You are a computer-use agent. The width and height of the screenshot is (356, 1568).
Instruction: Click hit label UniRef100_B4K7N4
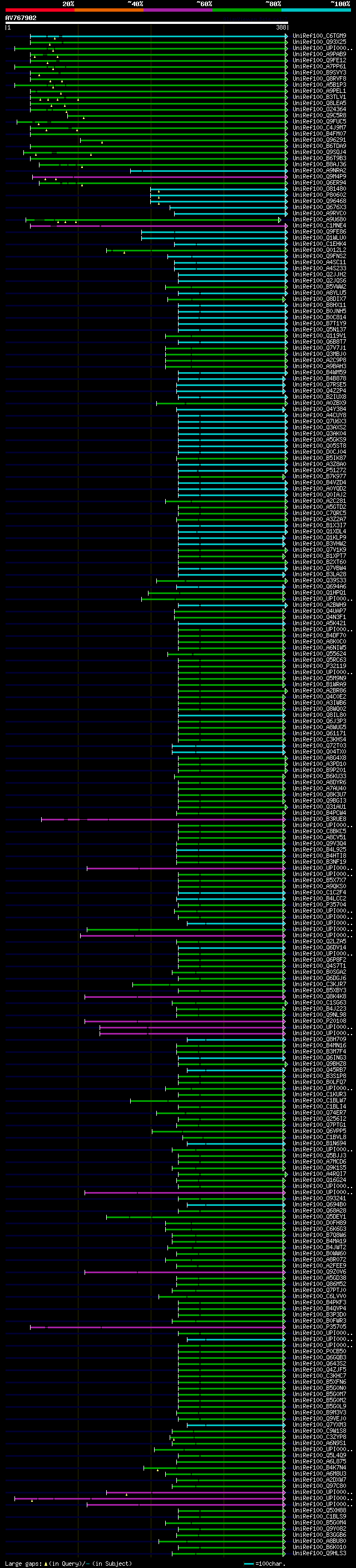(x=319, y=1467)
